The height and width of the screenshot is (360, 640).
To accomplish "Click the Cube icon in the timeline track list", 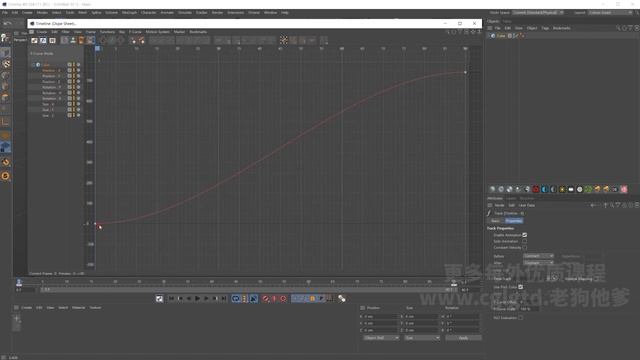I will [38, 64].
